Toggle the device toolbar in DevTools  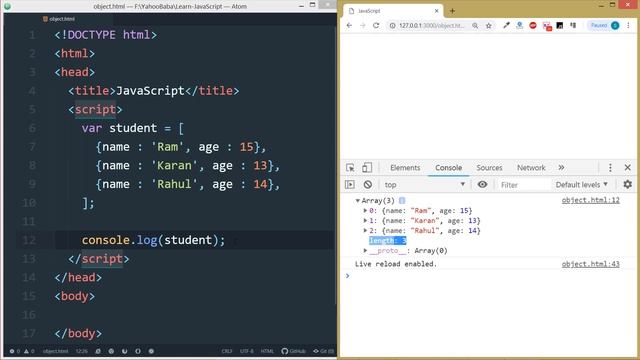pyautogui.click(x=367, y=168)
